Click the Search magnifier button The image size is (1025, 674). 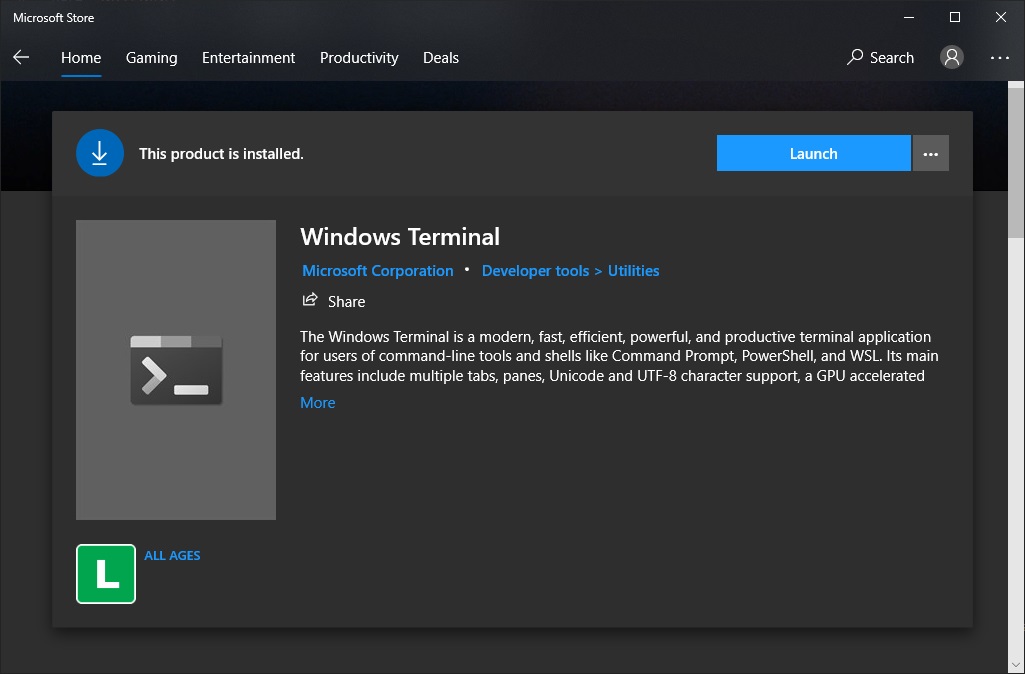coord(880,58)
